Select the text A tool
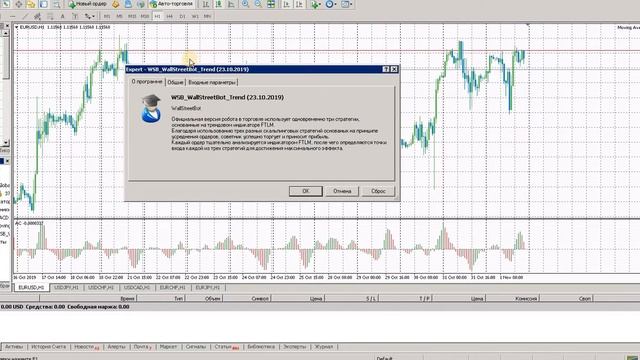 click(x=62, y=16)
